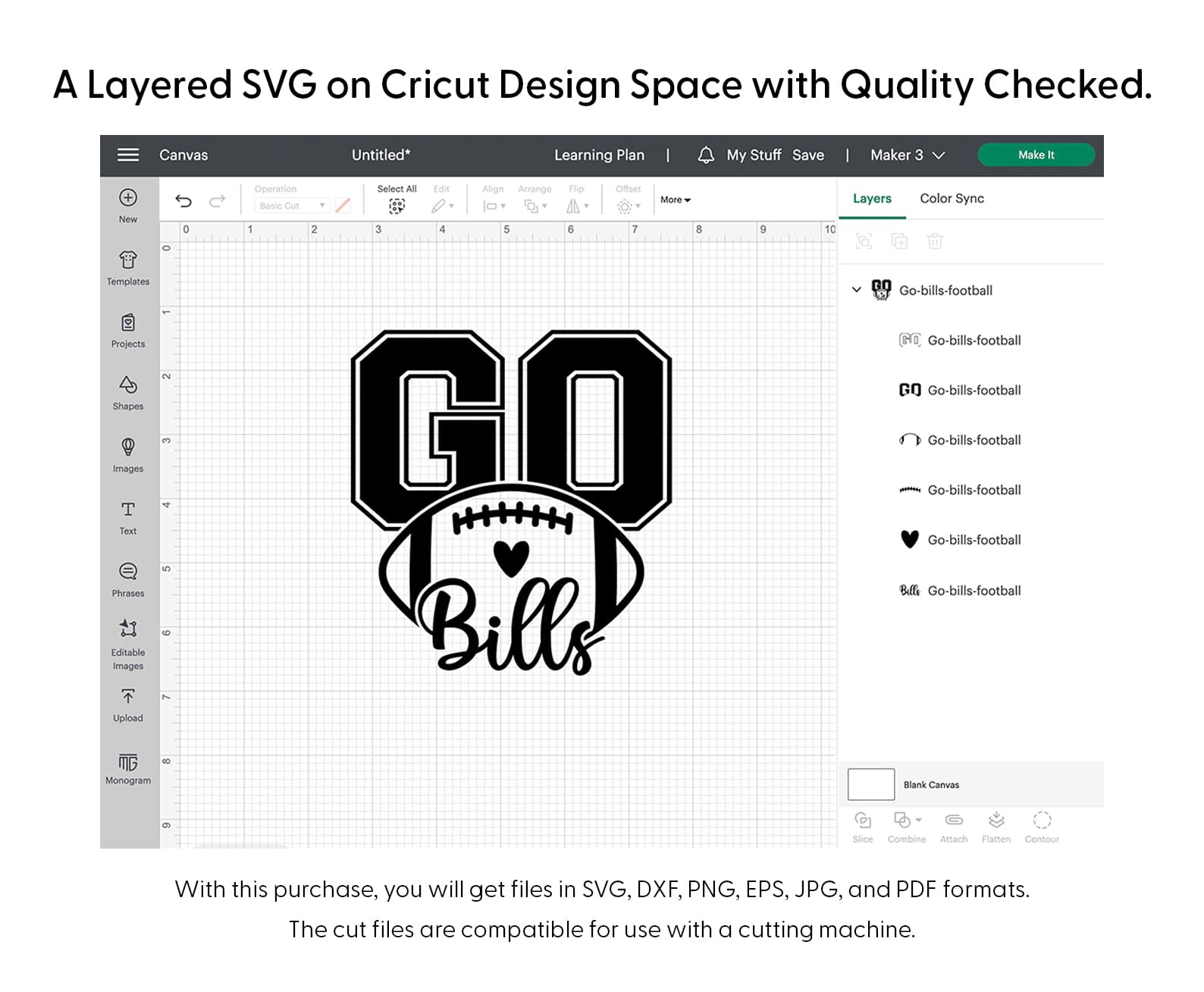
Task: Click the Select All toolbar button
Action: (x=397, y=199)
